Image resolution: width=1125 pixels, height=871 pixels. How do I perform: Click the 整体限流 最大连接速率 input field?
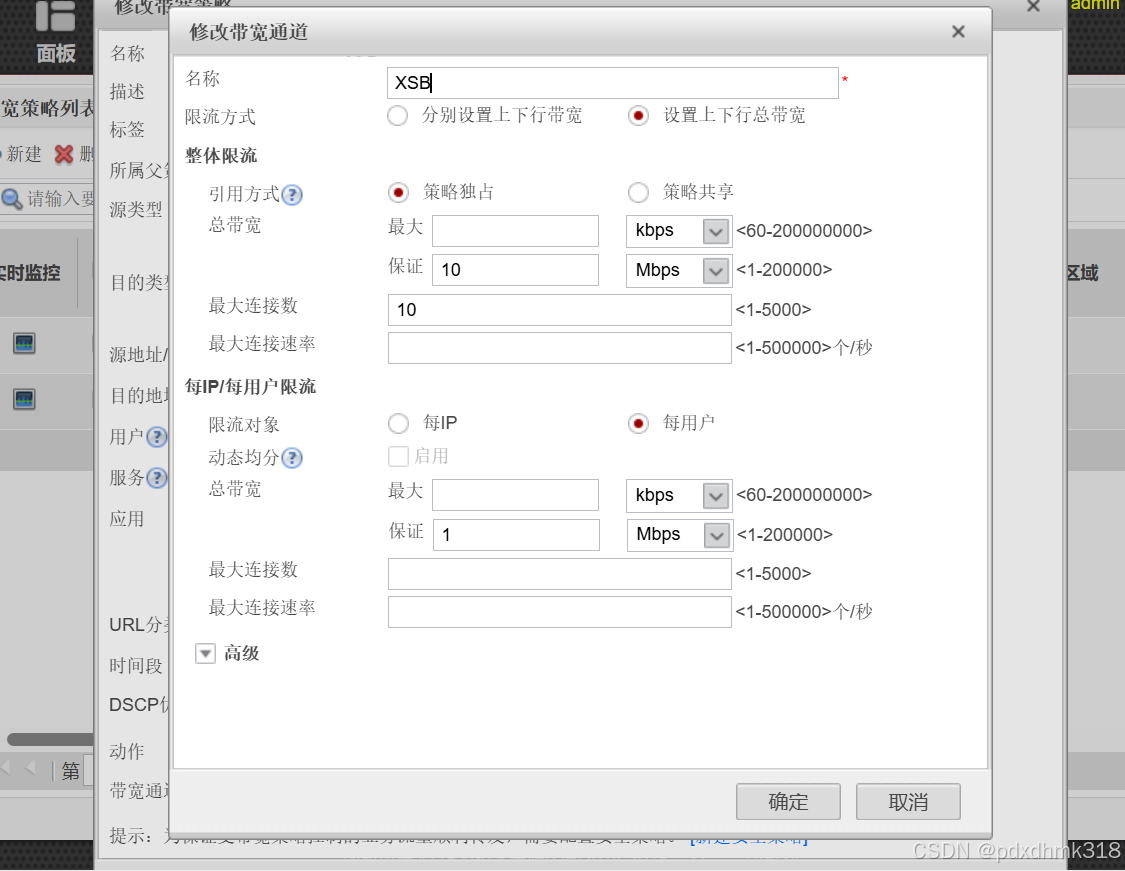click(x=560, y=348)
